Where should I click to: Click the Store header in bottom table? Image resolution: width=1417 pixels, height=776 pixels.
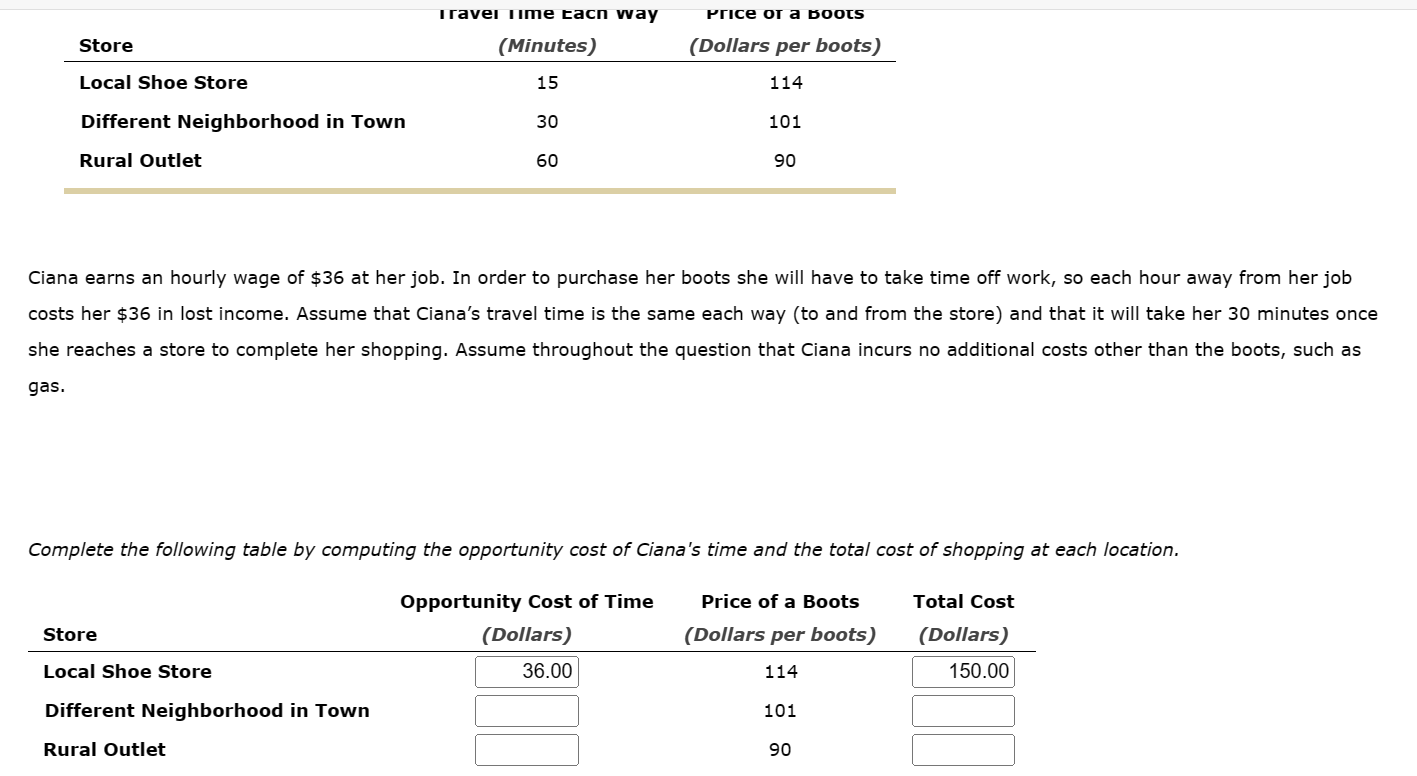click(x=69, y=634)
